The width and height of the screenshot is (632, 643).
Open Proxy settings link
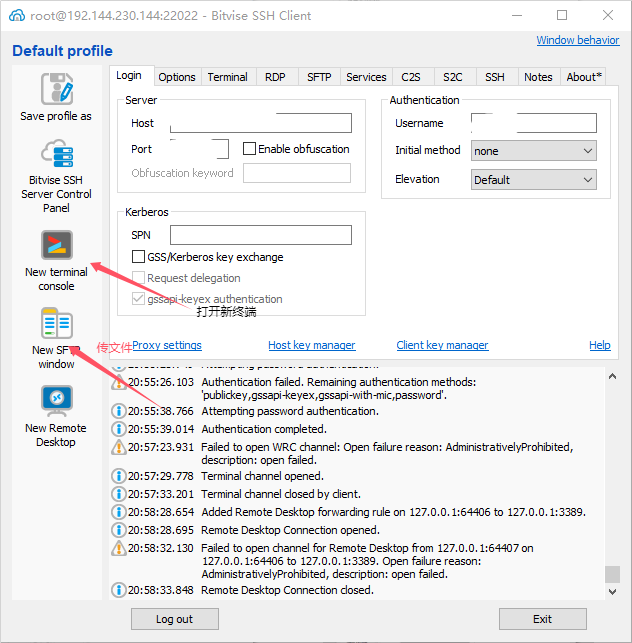[x=167, y=345]
